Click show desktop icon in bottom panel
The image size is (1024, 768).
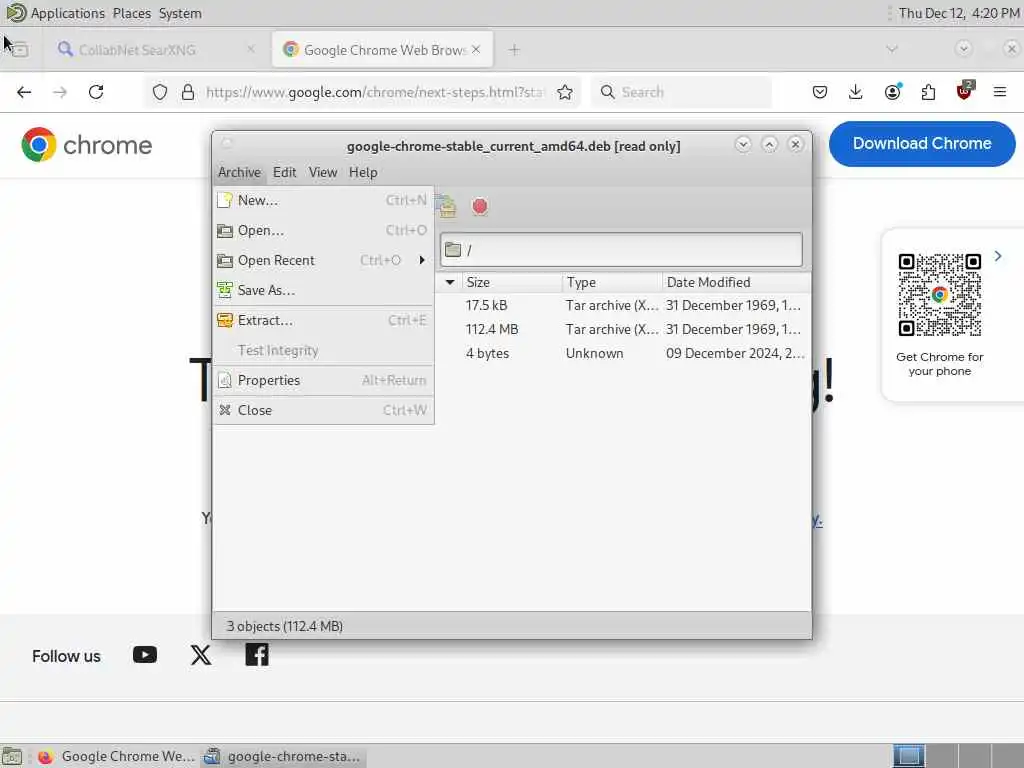coord(12,756)
